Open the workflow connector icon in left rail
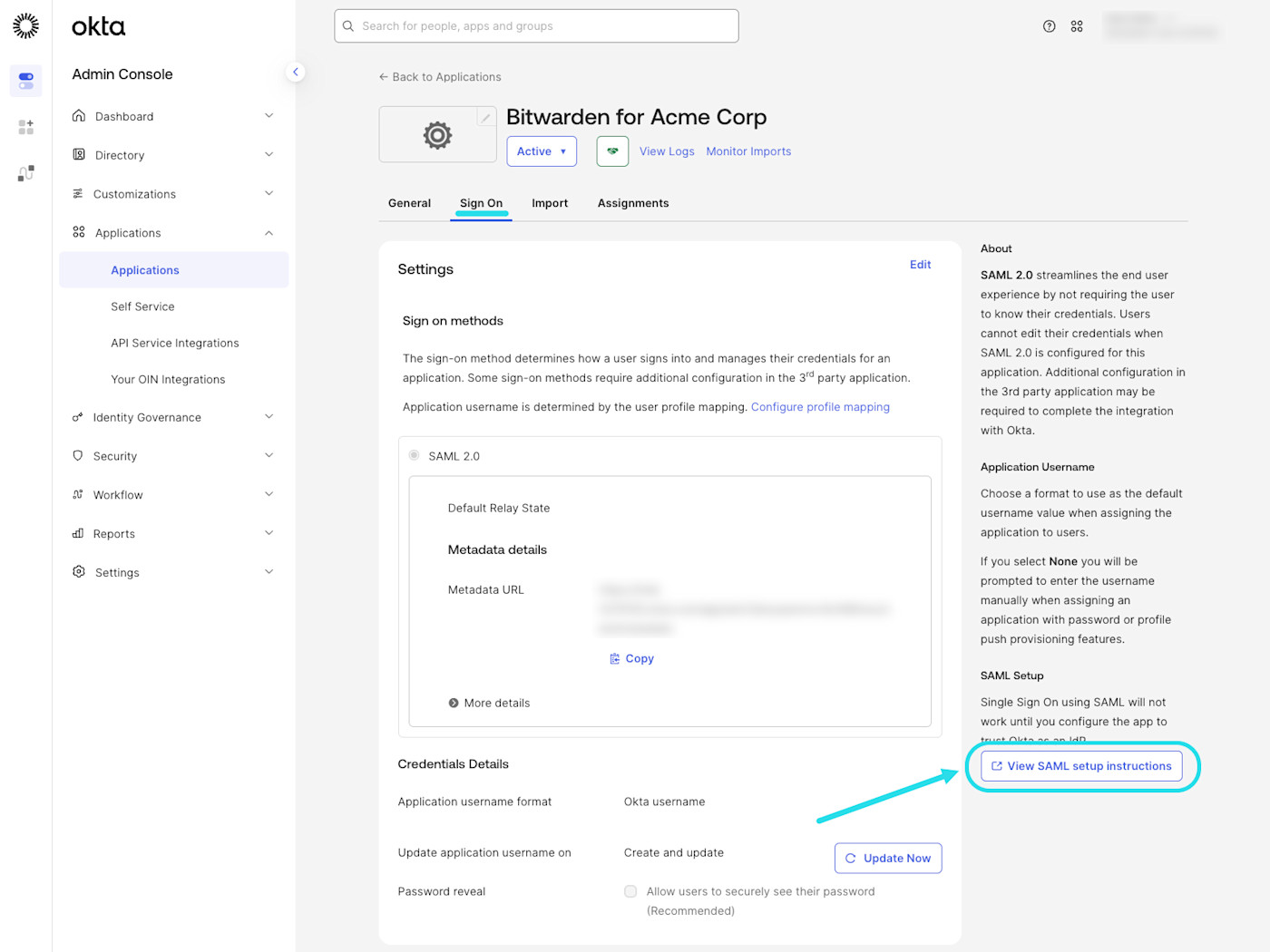This screenshot has height=952, width=1270. (x=26, y=173)
